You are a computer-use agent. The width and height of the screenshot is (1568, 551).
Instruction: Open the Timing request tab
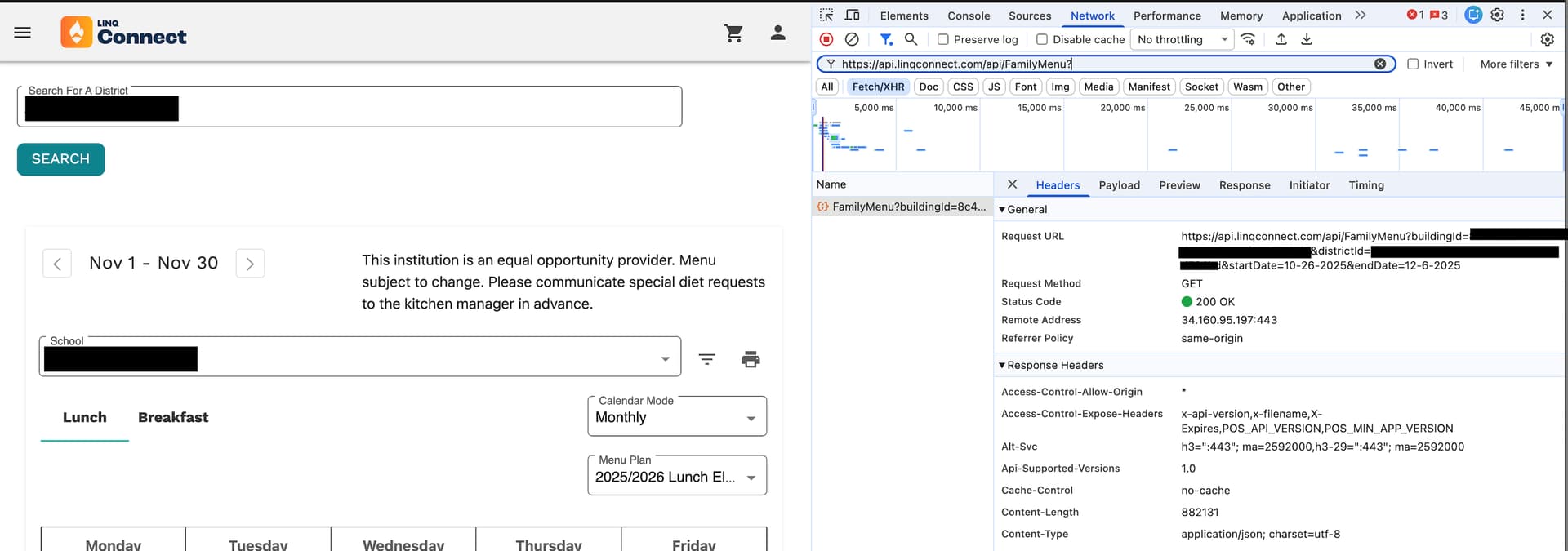[x=1366, y=185]
